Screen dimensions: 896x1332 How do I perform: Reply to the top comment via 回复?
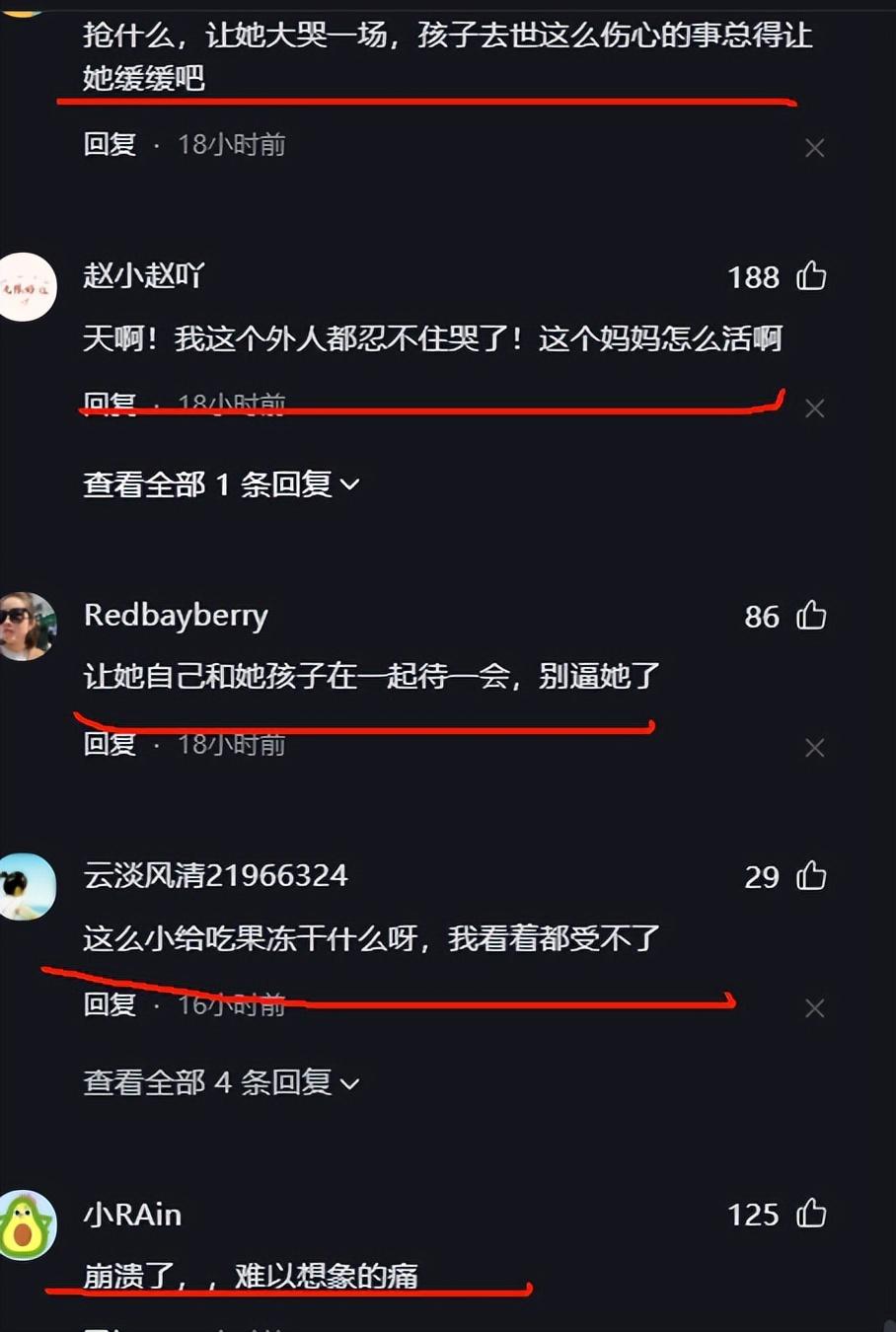(x=110, y=145)
